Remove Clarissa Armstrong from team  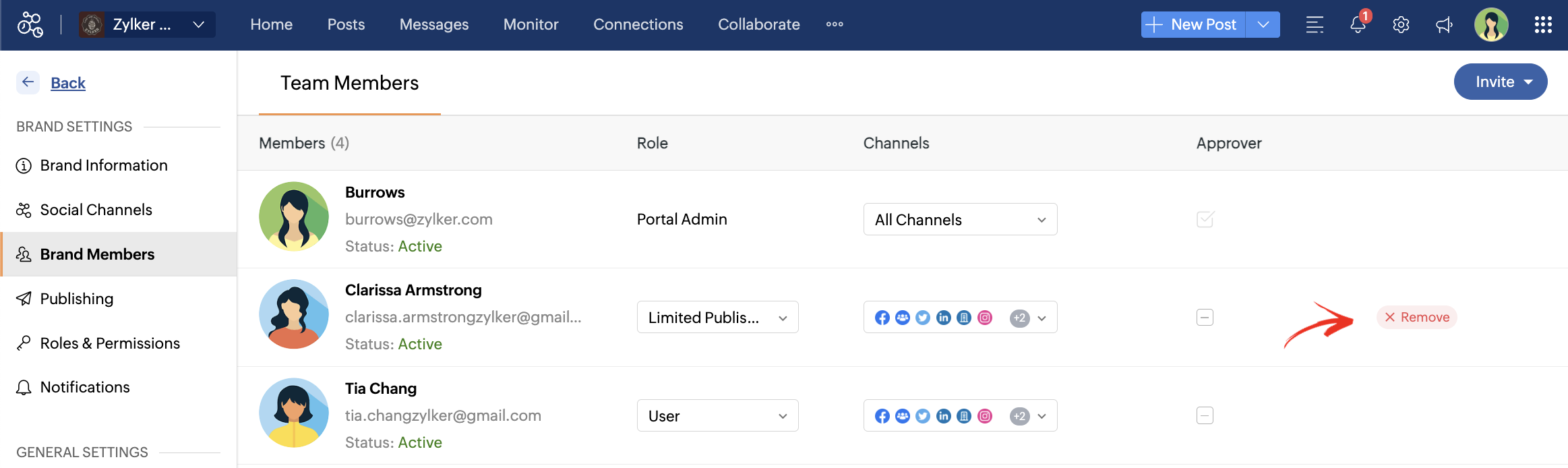pyautogui.click(x=1417, y=317)
